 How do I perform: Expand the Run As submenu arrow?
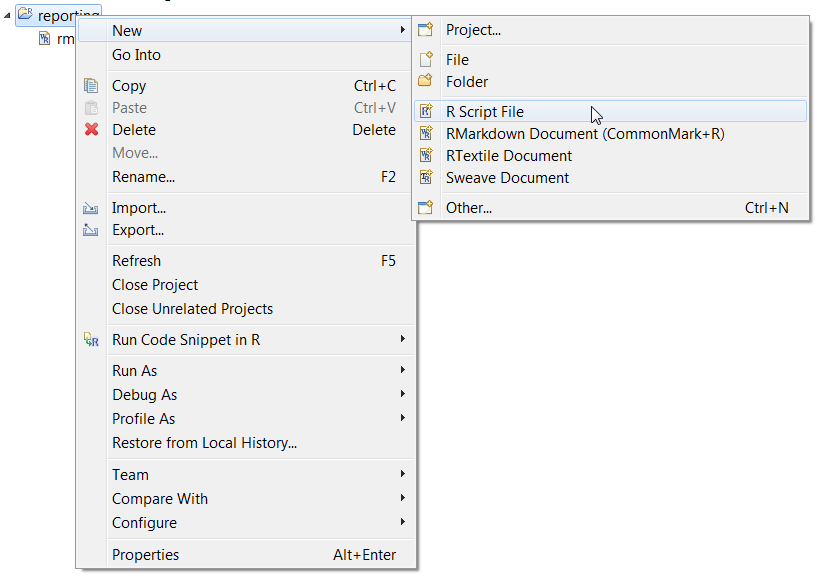[403, 370]
